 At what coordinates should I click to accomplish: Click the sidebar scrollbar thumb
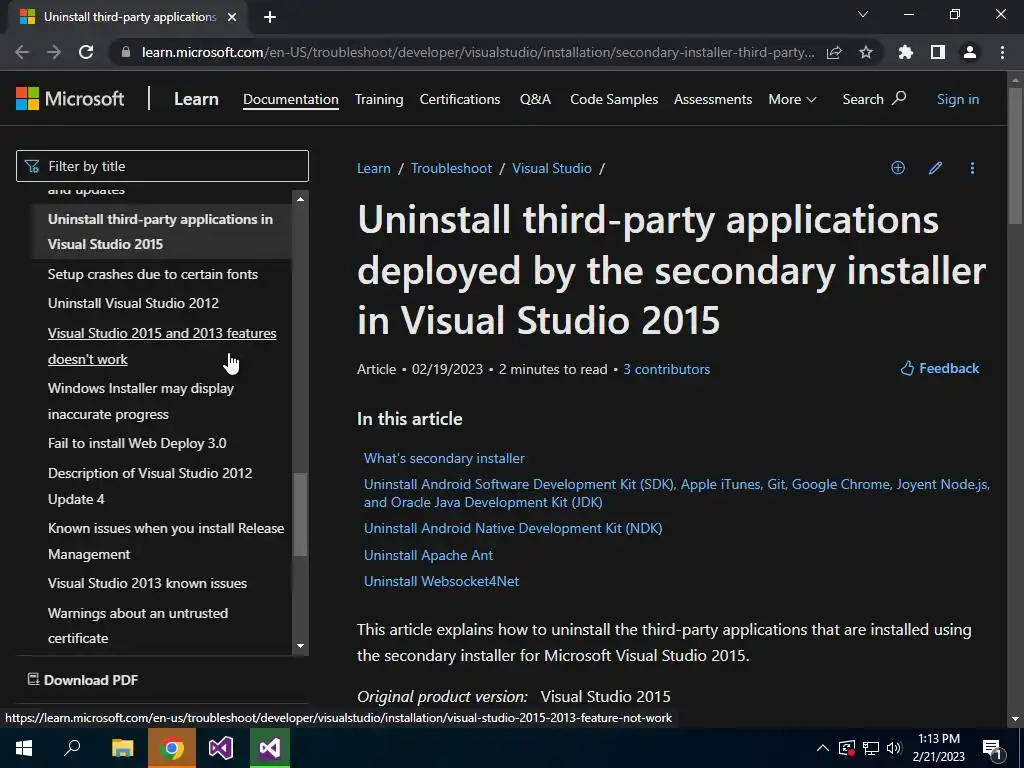(x=300, y=514)
